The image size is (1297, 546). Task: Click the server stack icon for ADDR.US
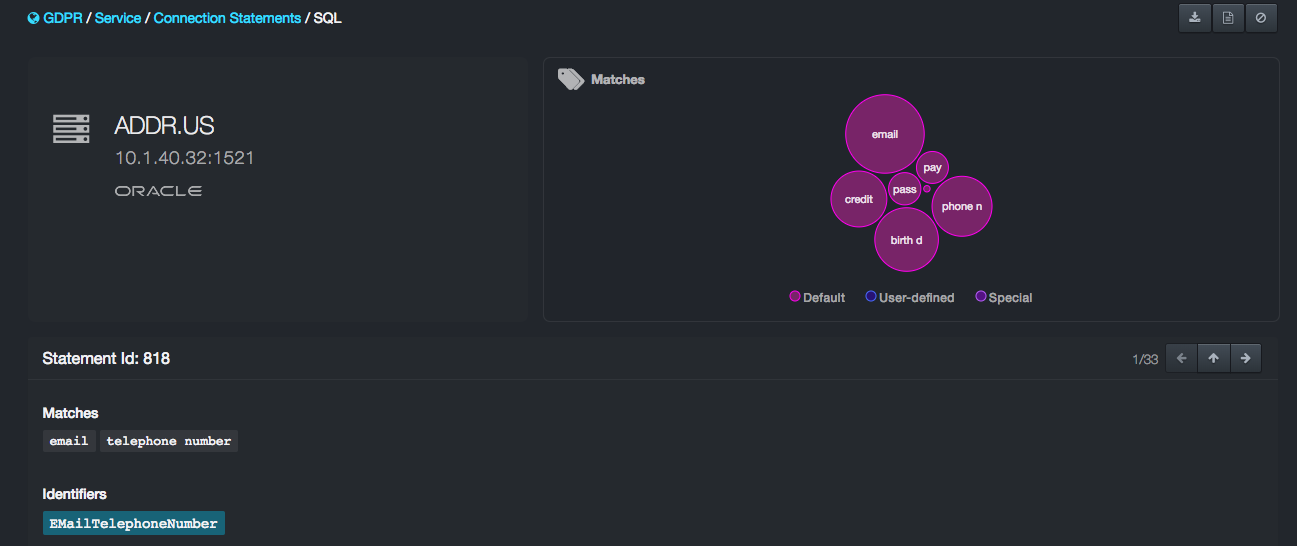71,129
